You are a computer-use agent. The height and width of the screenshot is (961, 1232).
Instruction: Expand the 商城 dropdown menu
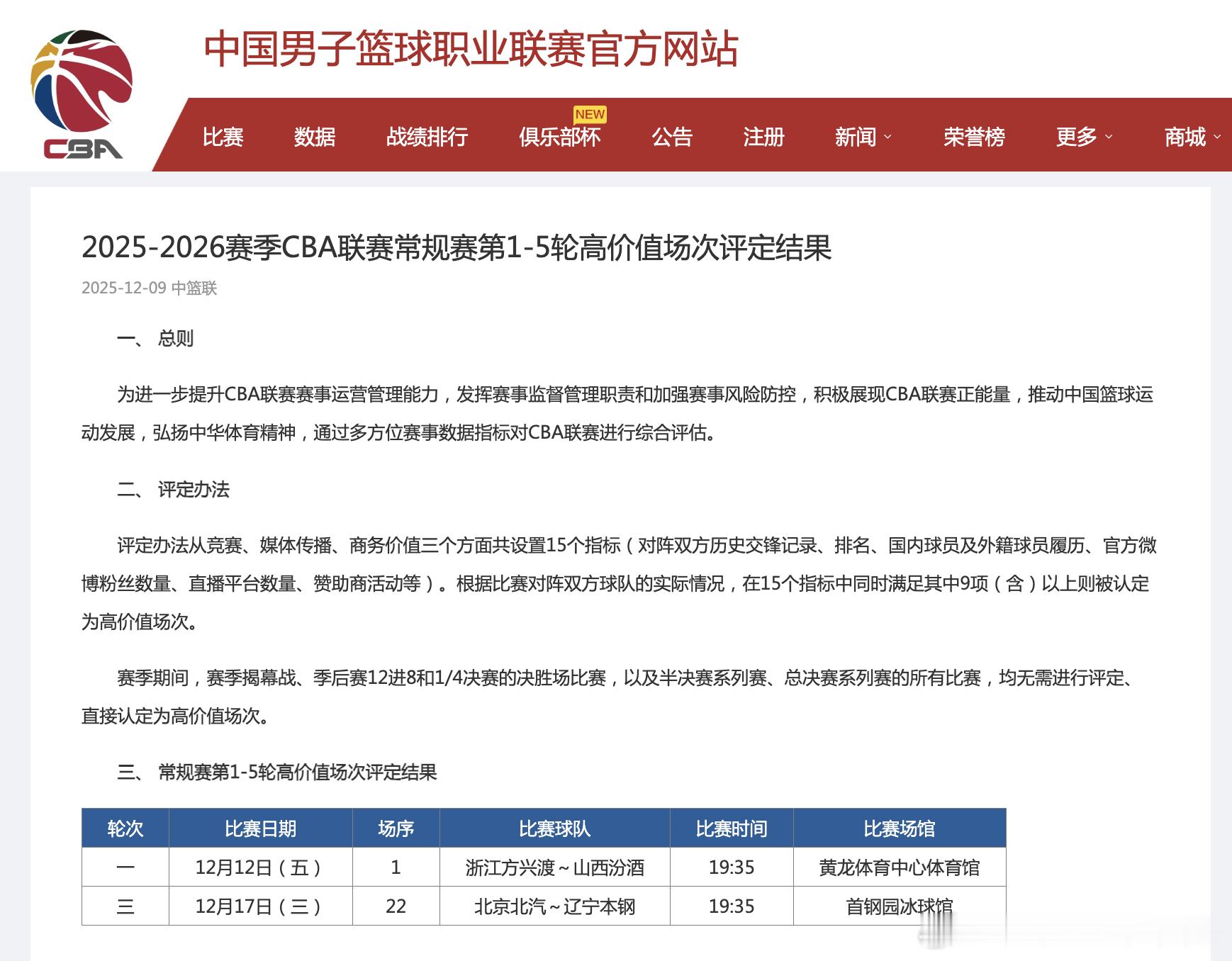coord(1192,137)
